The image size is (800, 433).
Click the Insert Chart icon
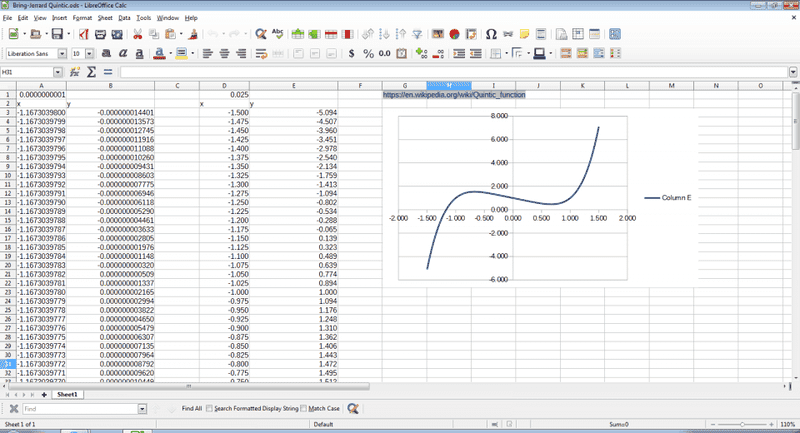pos(455,34)
